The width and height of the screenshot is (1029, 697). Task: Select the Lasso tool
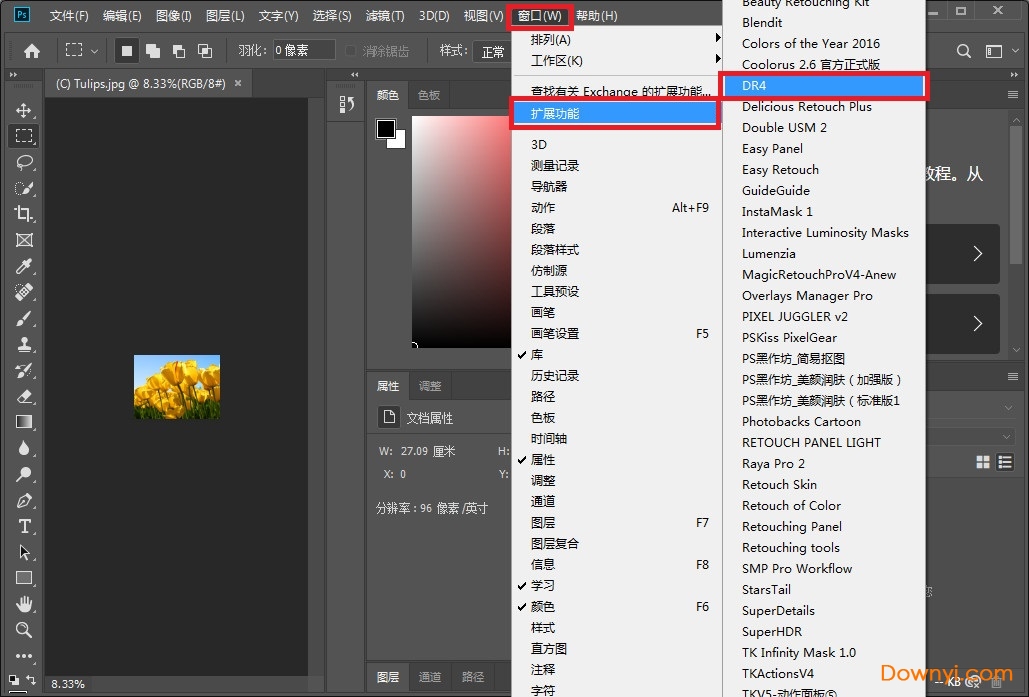click(x=24, y=162)
